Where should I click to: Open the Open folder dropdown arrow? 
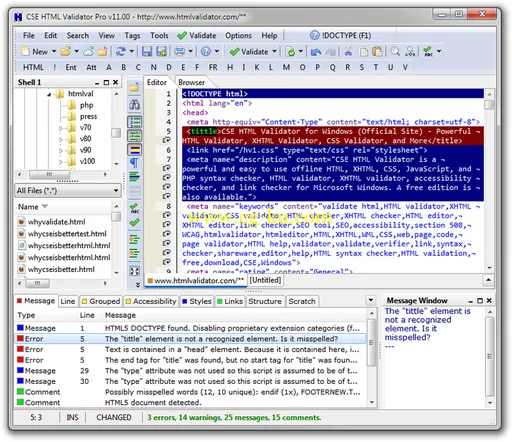click(76, 52)
